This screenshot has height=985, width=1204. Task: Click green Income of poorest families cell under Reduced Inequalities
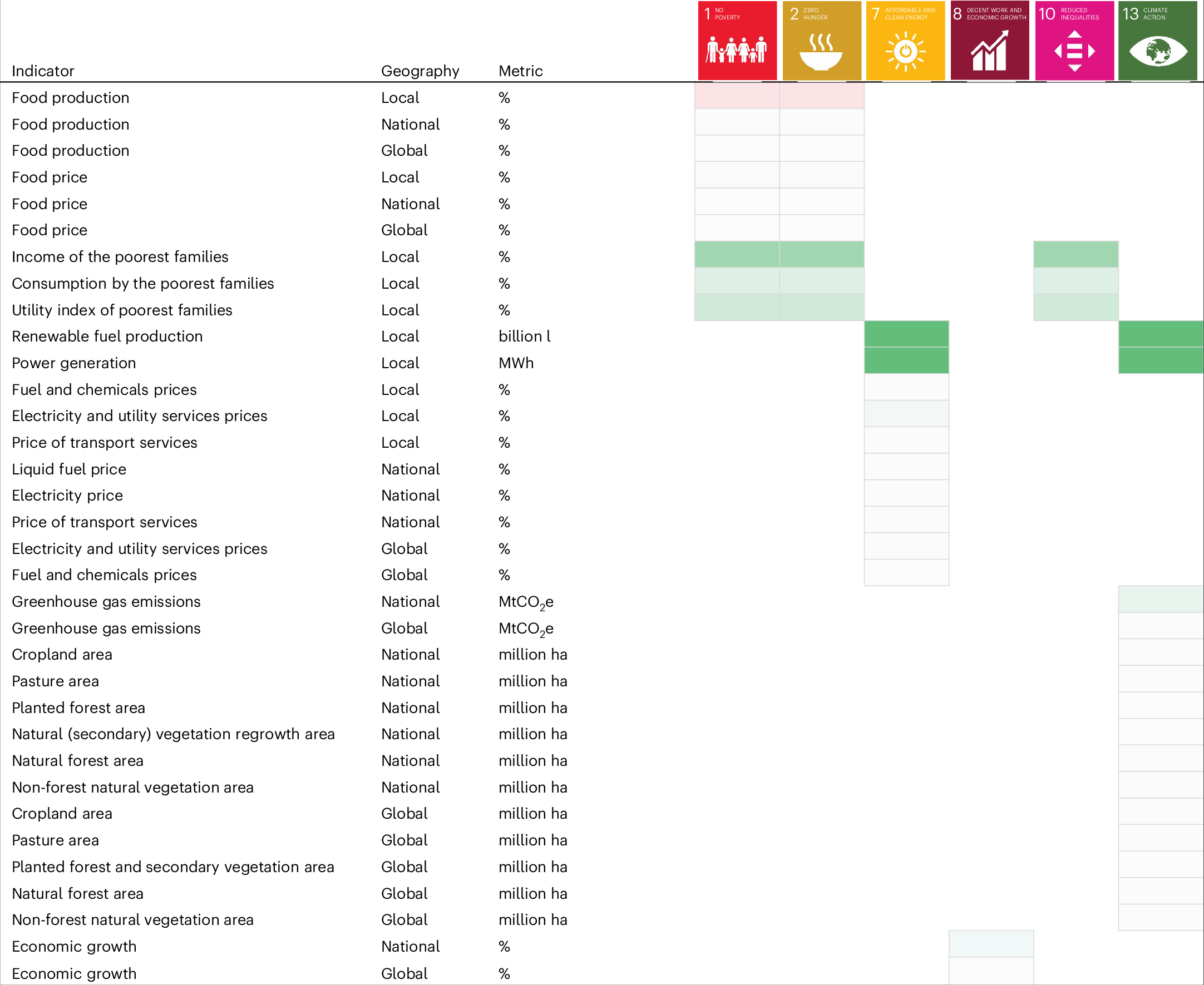[x=1075, y=255]
